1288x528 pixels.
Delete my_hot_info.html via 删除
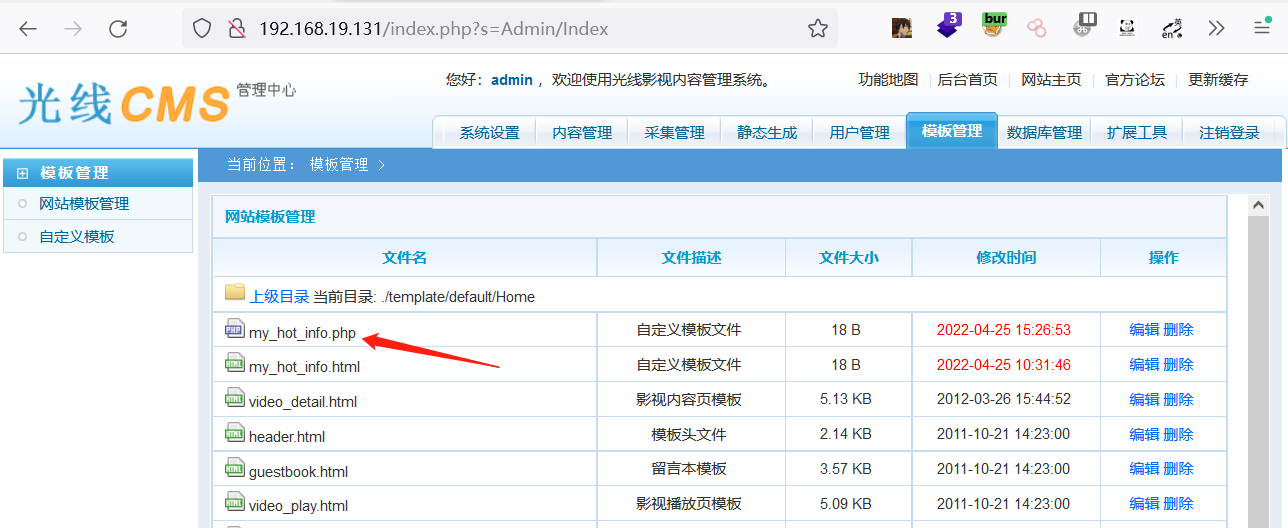1178,365
